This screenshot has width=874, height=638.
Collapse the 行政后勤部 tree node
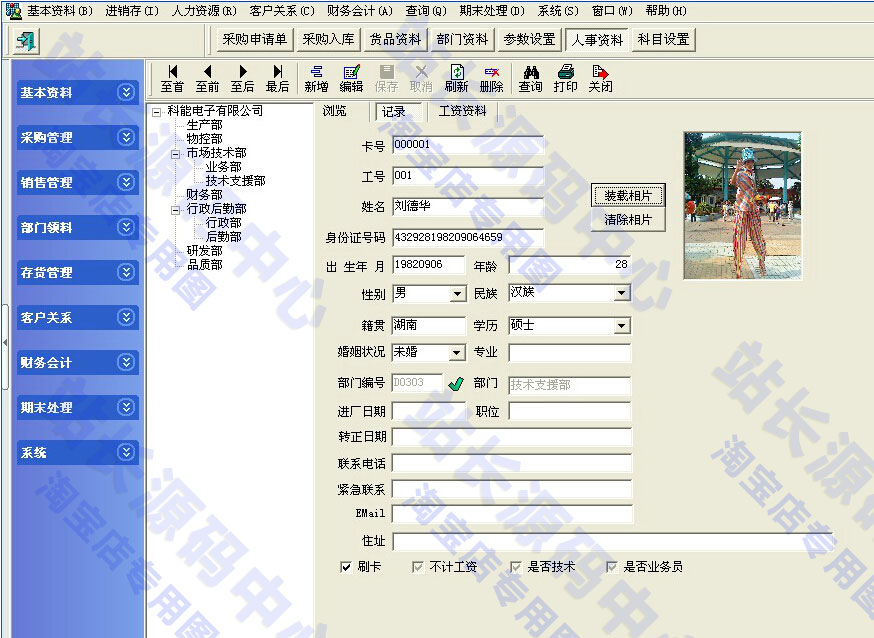175,210
